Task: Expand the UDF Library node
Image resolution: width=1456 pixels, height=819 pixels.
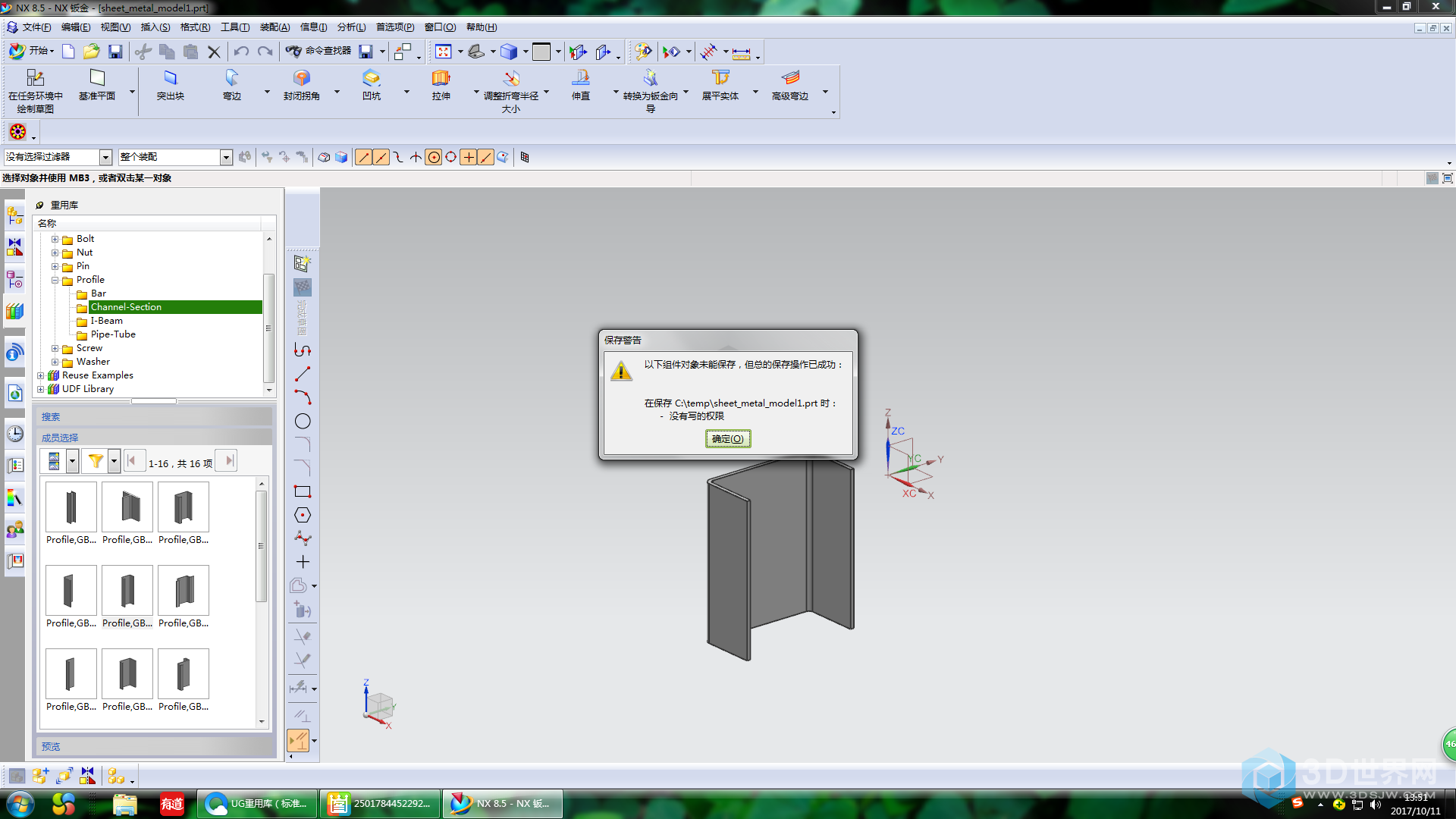Action: [40, 390]
